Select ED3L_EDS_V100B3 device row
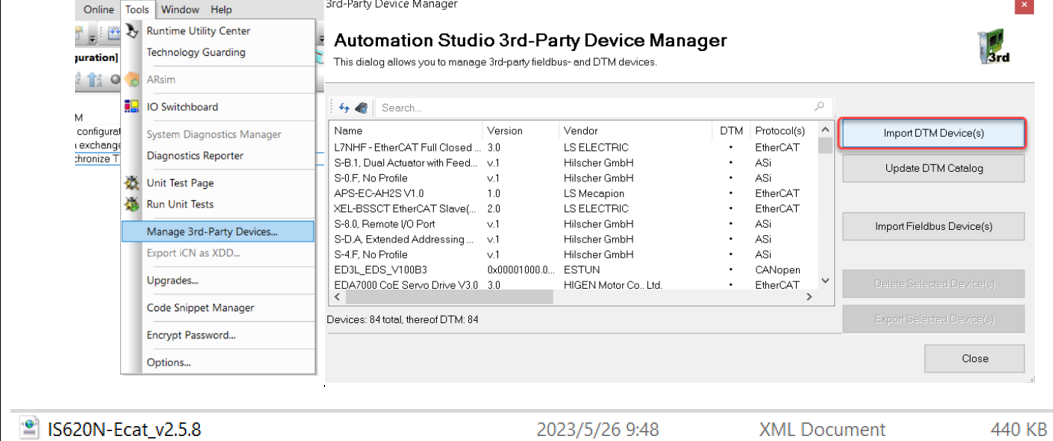The image size is (1053, 441). 574,270
